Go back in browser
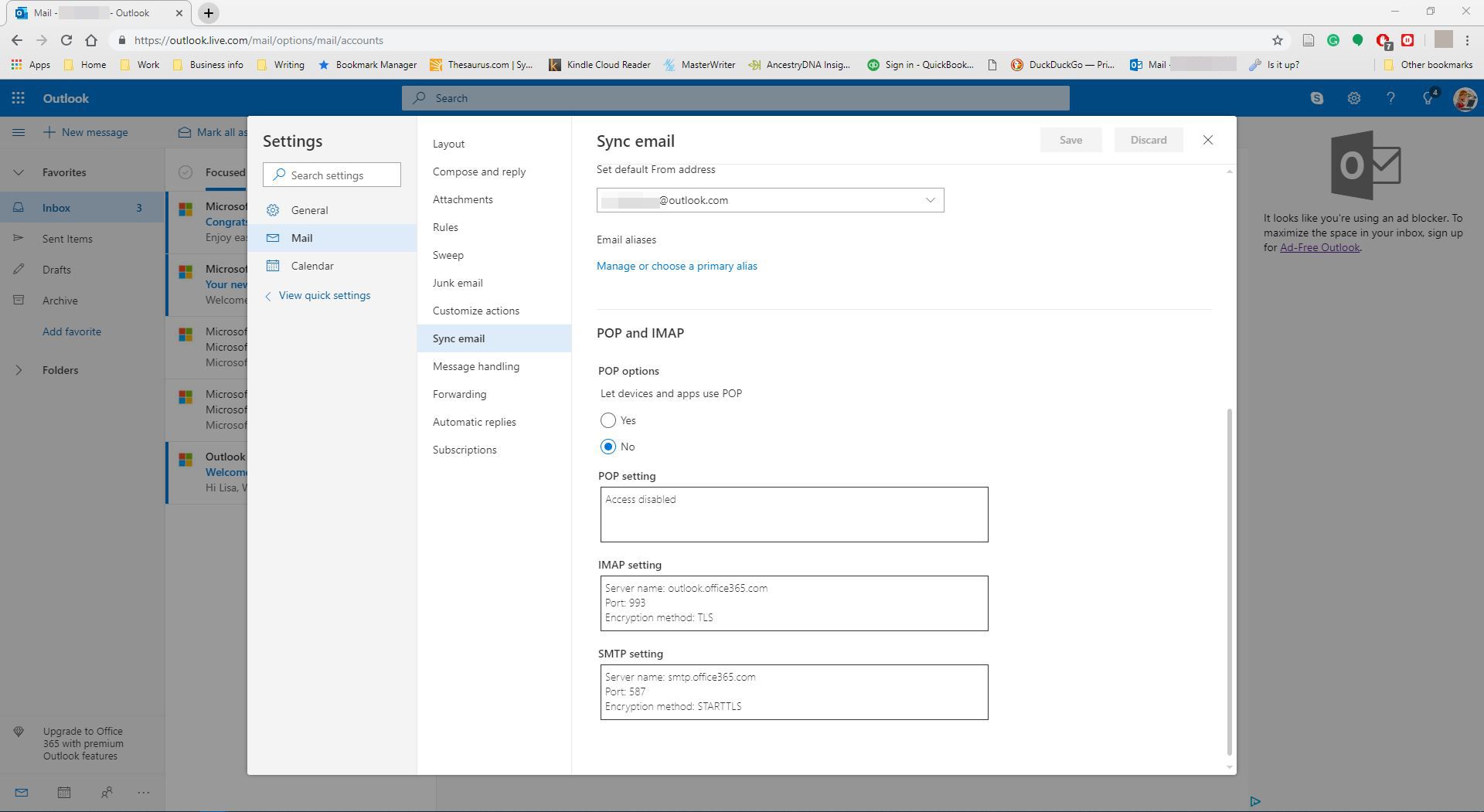1484x812 pixels. pos(17,40)
